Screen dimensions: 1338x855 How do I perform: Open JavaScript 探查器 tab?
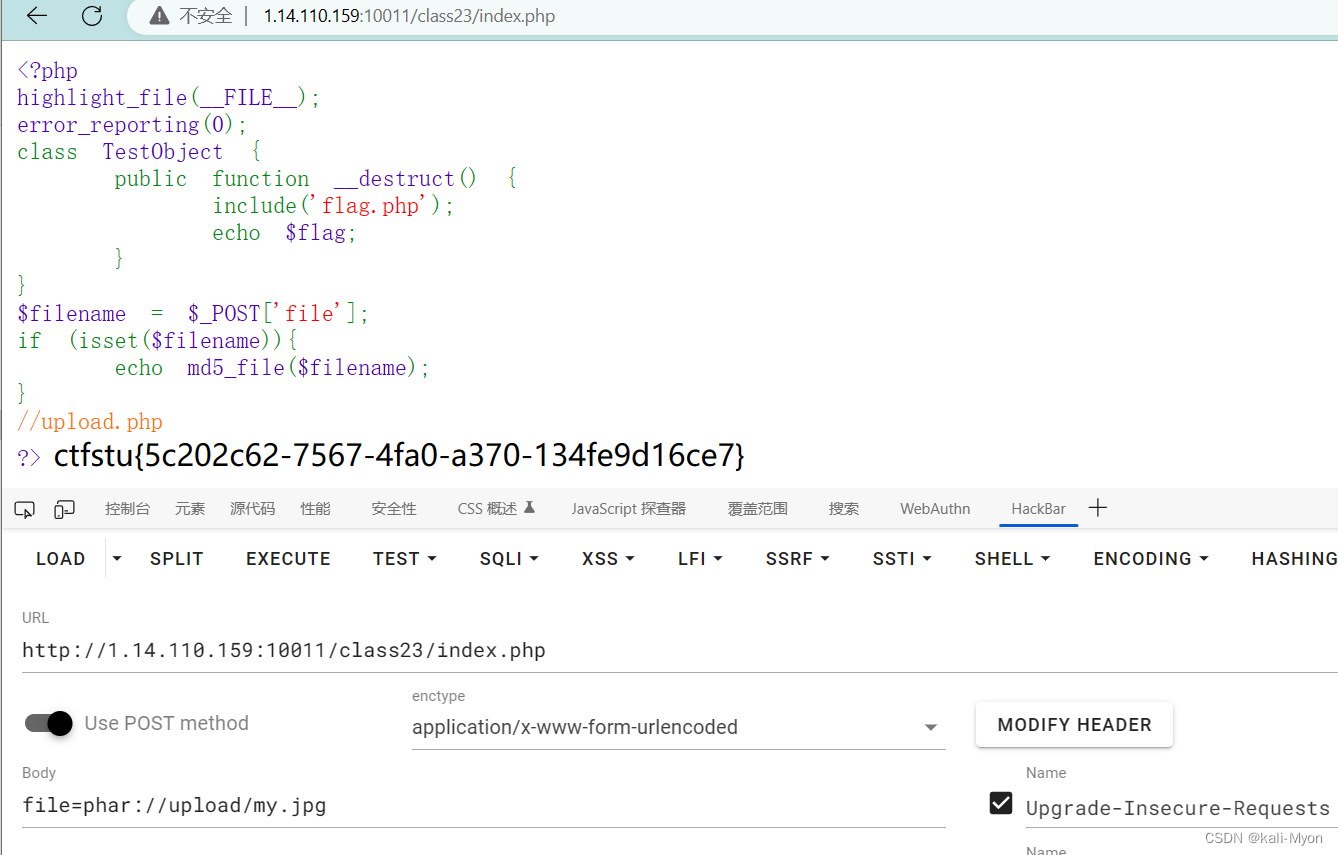point(629,509)
